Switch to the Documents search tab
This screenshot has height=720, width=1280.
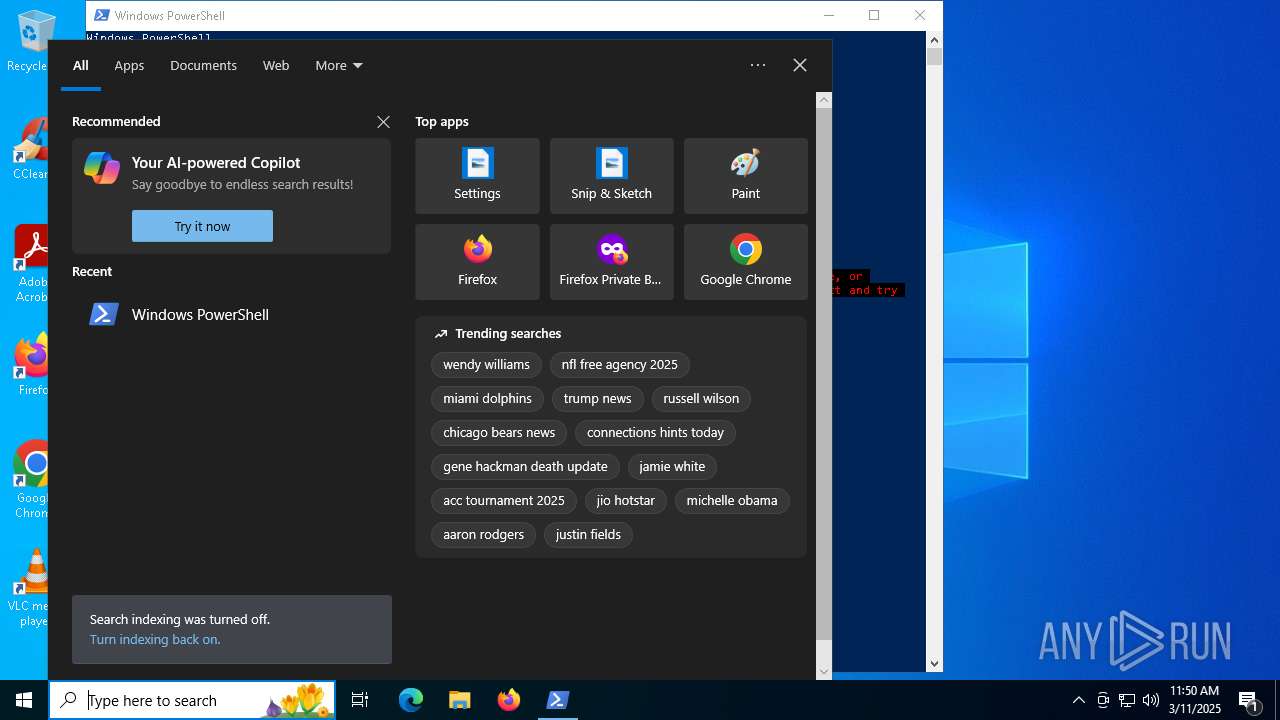(x=203, y=65)
